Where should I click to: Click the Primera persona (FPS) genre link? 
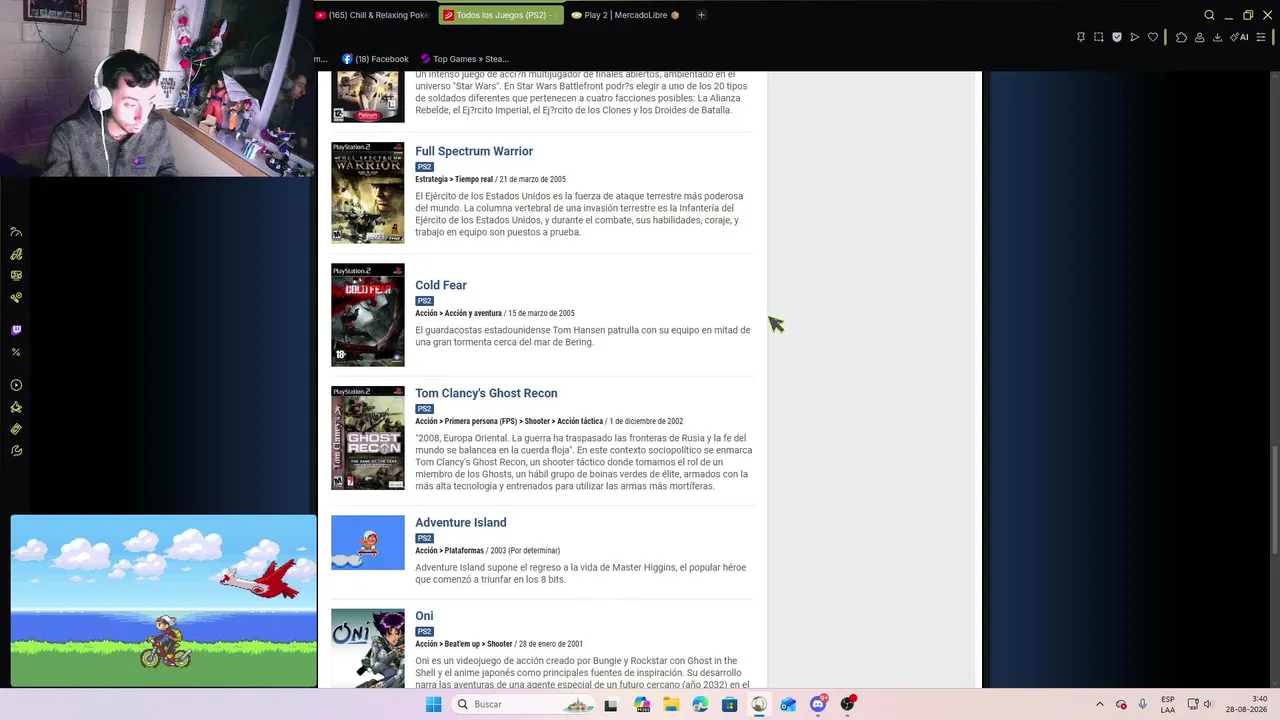pos(481,422)
